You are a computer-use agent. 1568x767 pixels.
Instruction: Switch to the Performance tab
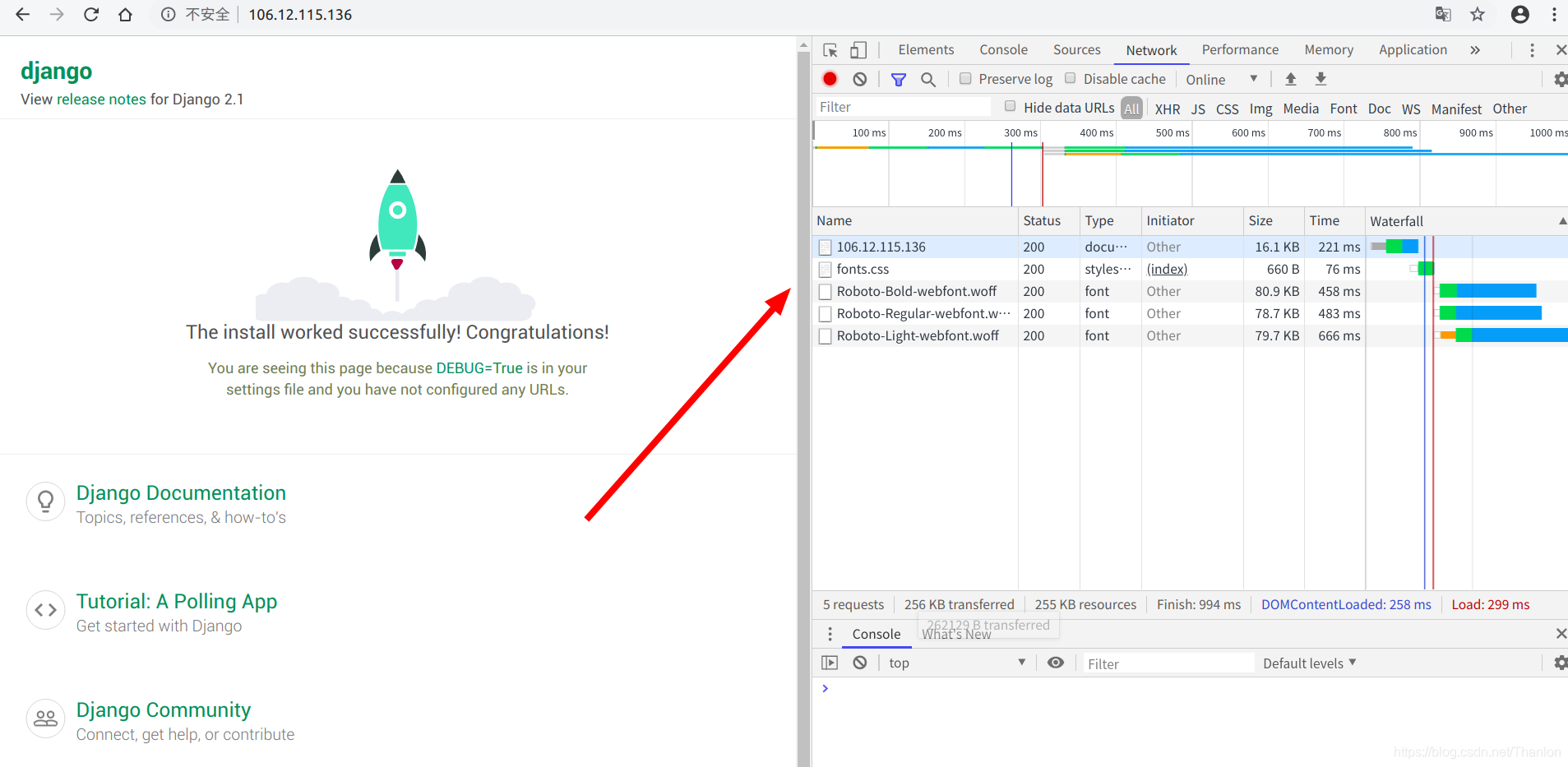[1240, 50]
